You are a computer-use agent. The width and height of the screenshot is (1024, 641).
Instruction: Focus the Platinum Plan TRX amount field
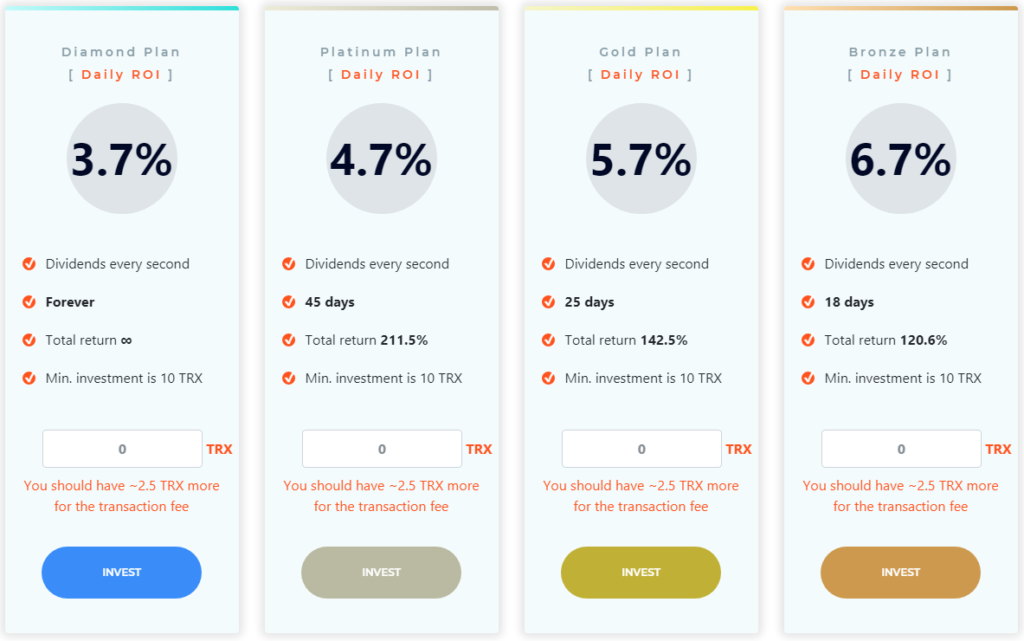[x=382, y=448]
